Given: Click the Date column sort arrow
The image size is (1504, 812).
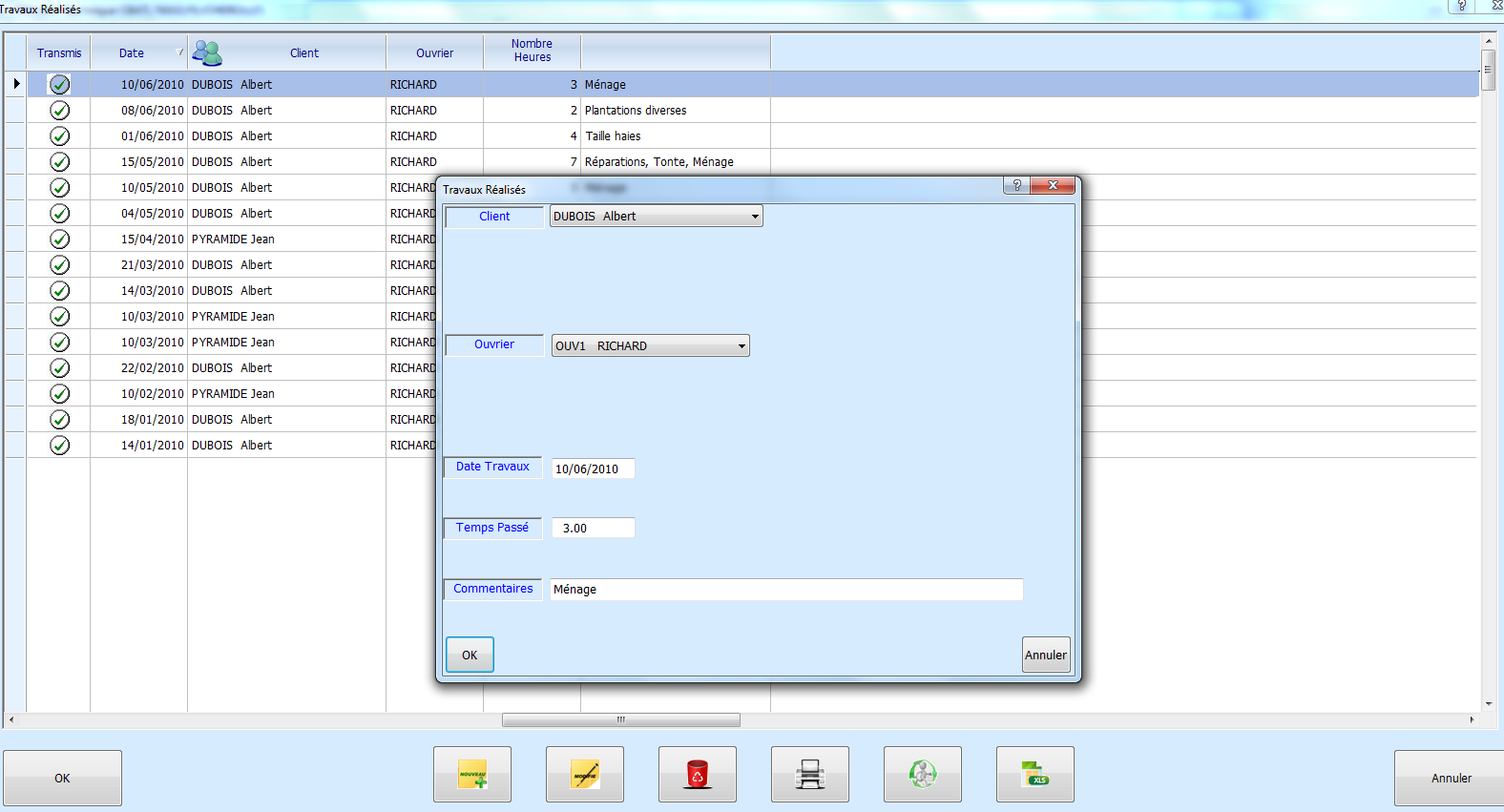Looking at the screenshot, I should click(x=179, y=52).
